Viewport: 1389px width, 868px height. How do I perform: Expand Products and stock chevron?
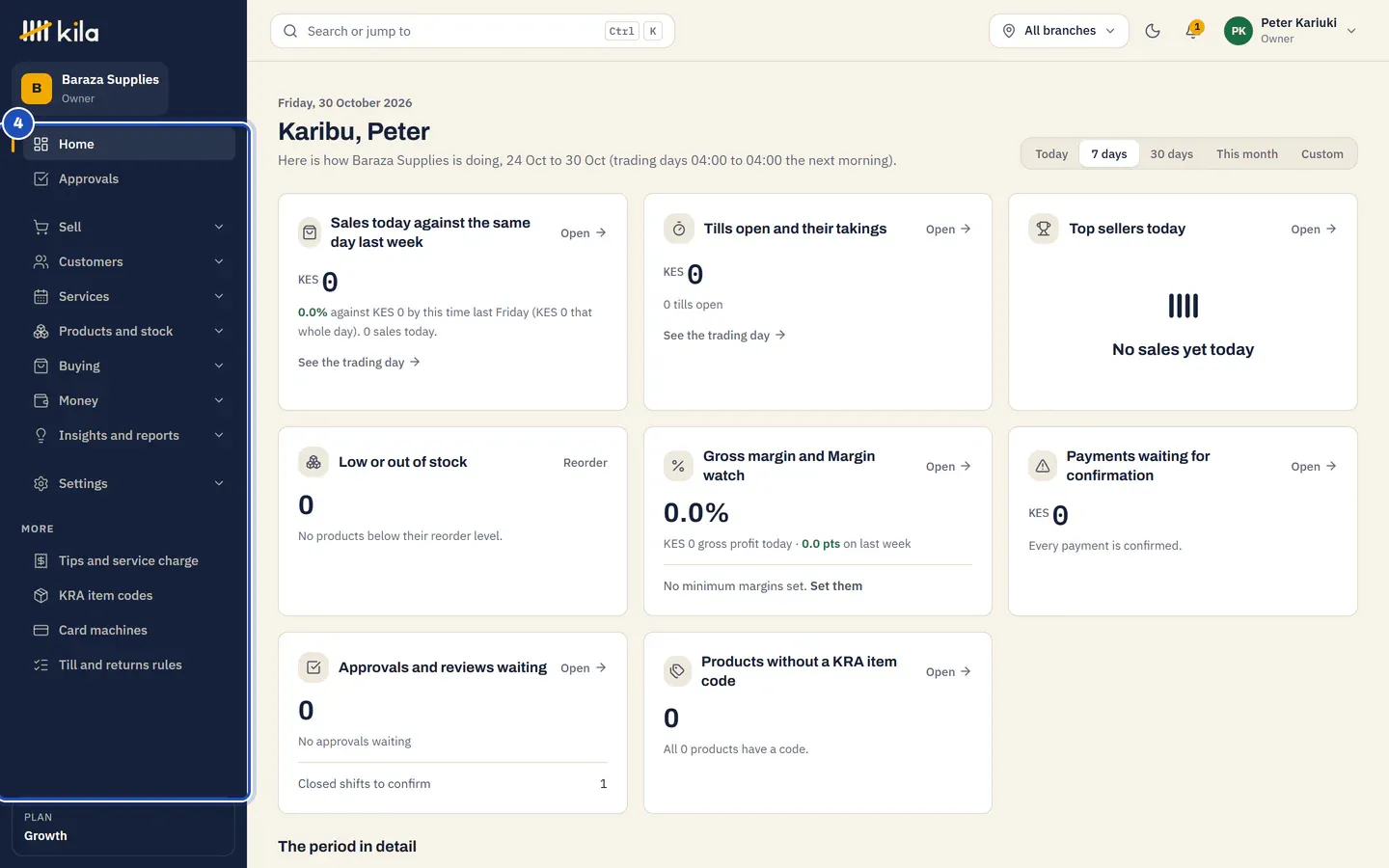219,331
